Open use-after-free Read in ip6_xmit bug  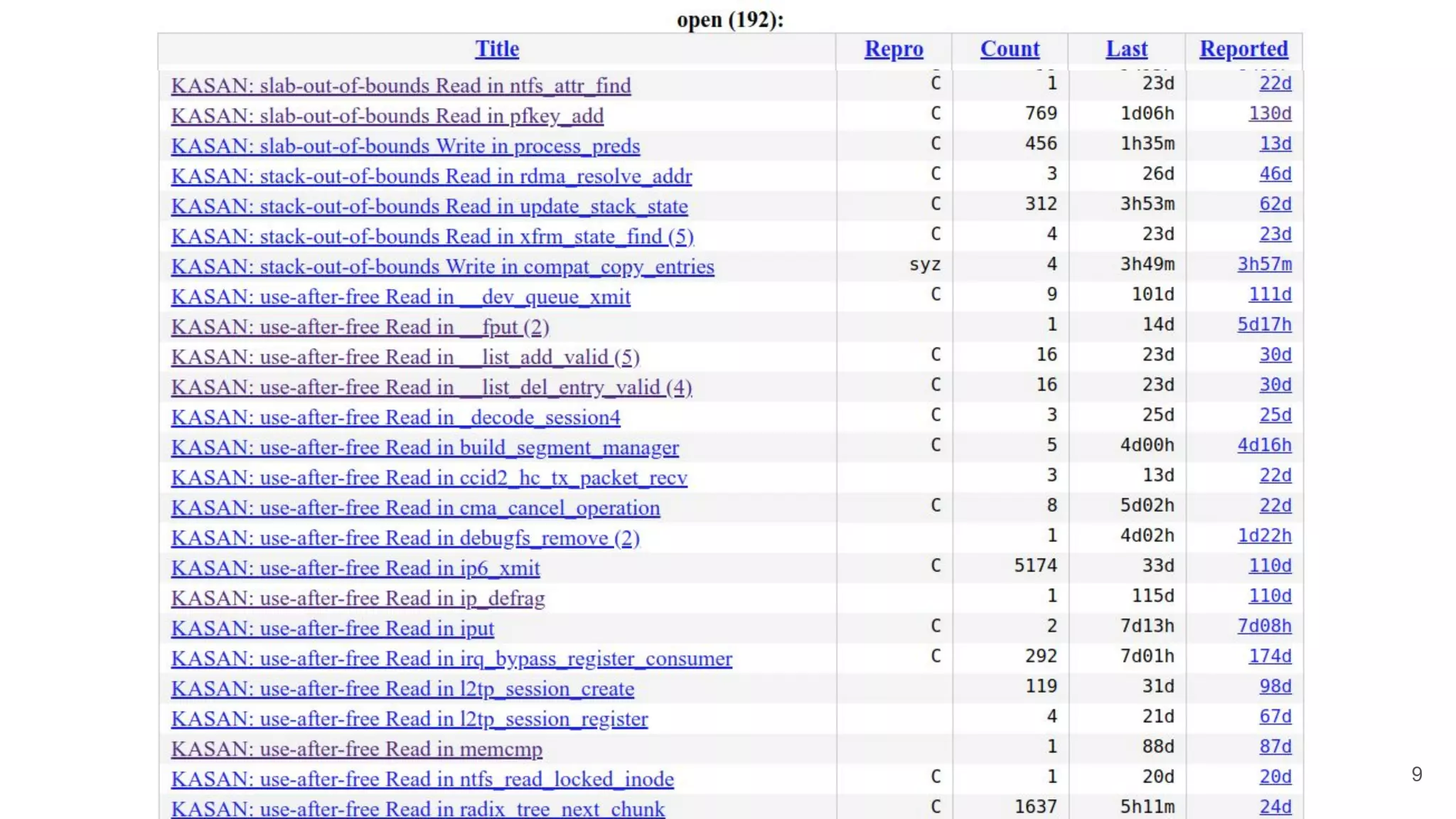coord(355,569)
